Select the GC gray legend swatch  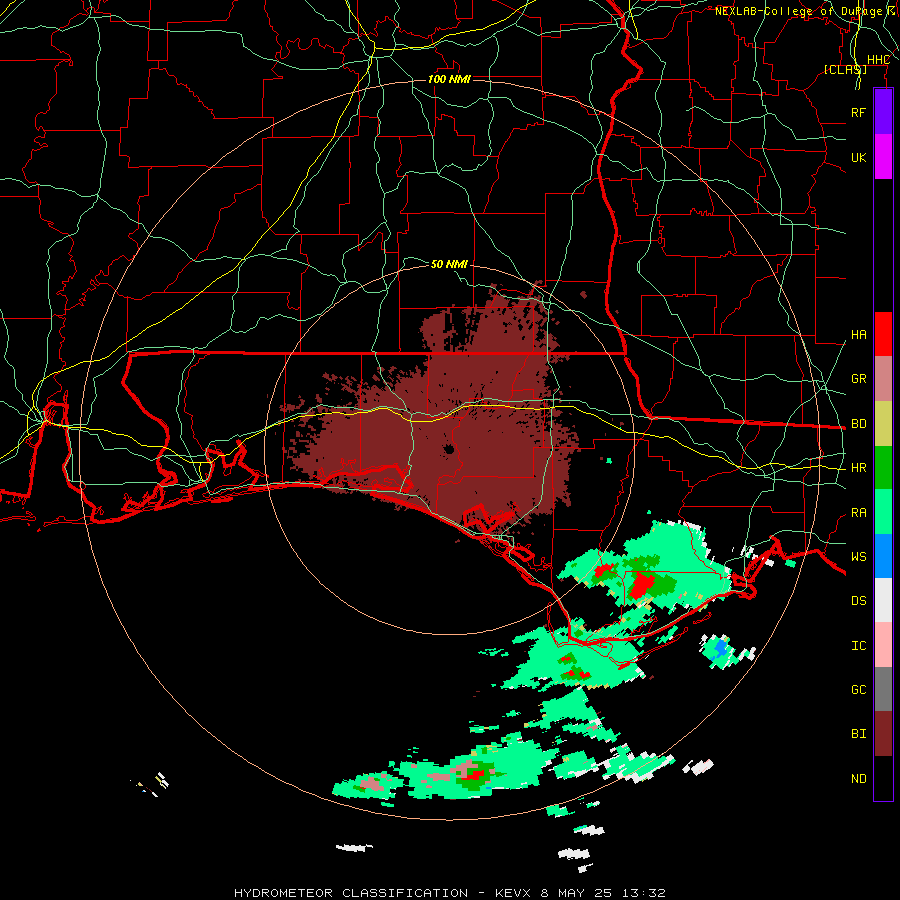(x=883, y=689)
